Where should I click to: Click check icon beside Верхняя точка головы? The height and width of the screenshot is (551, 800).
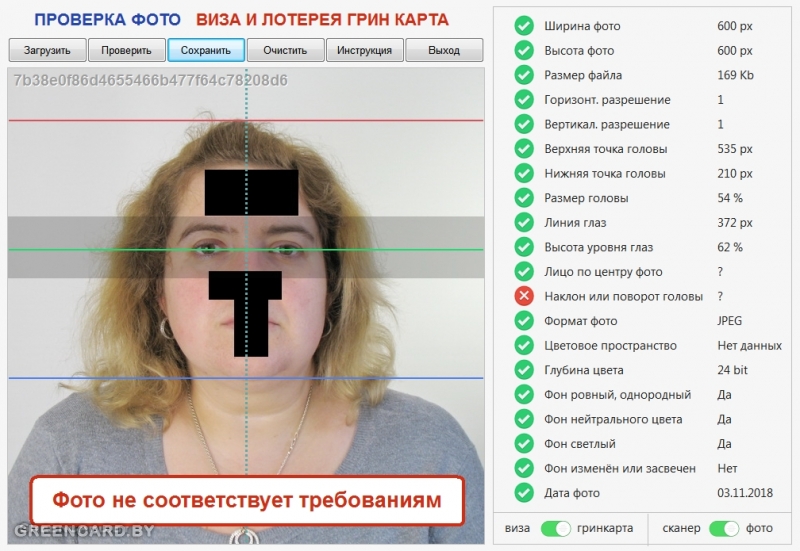click(524, 148)
